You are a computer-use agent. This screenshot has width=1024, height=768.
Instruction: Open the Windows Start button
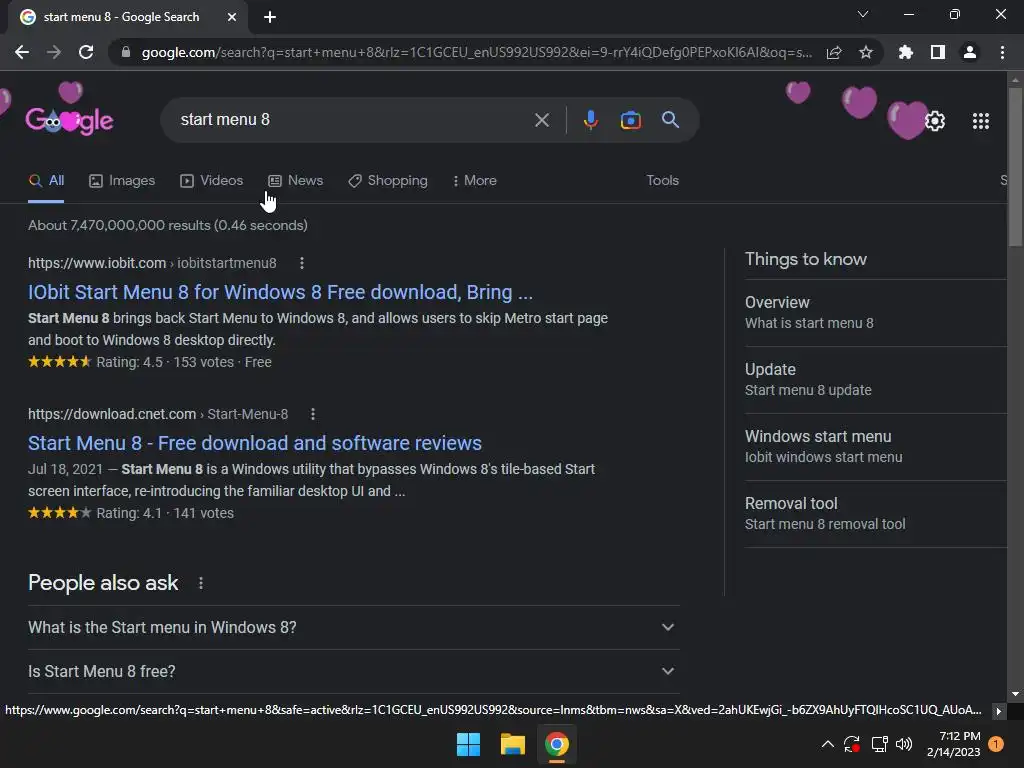coord(468,744)
